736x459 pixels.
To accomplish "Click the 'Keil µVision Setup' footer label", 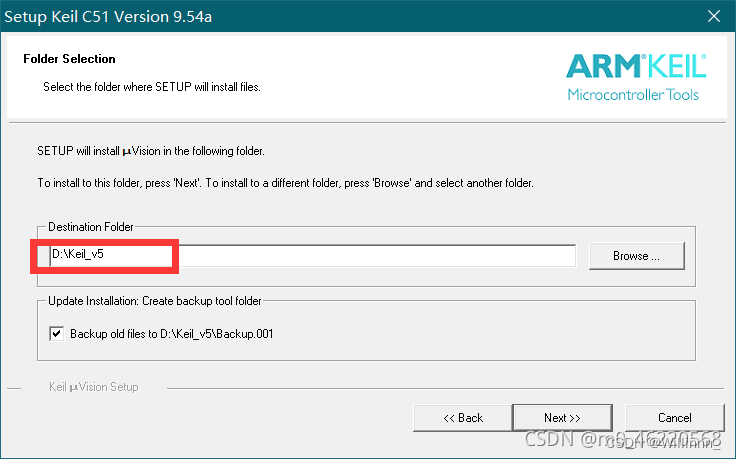I will 94,387.
